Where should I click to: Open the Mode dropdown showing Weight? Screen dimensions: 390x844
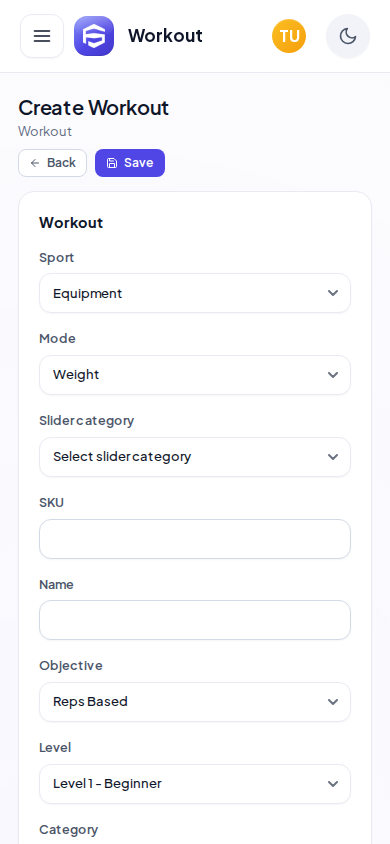pyautogui.click(x=195, y=375)
